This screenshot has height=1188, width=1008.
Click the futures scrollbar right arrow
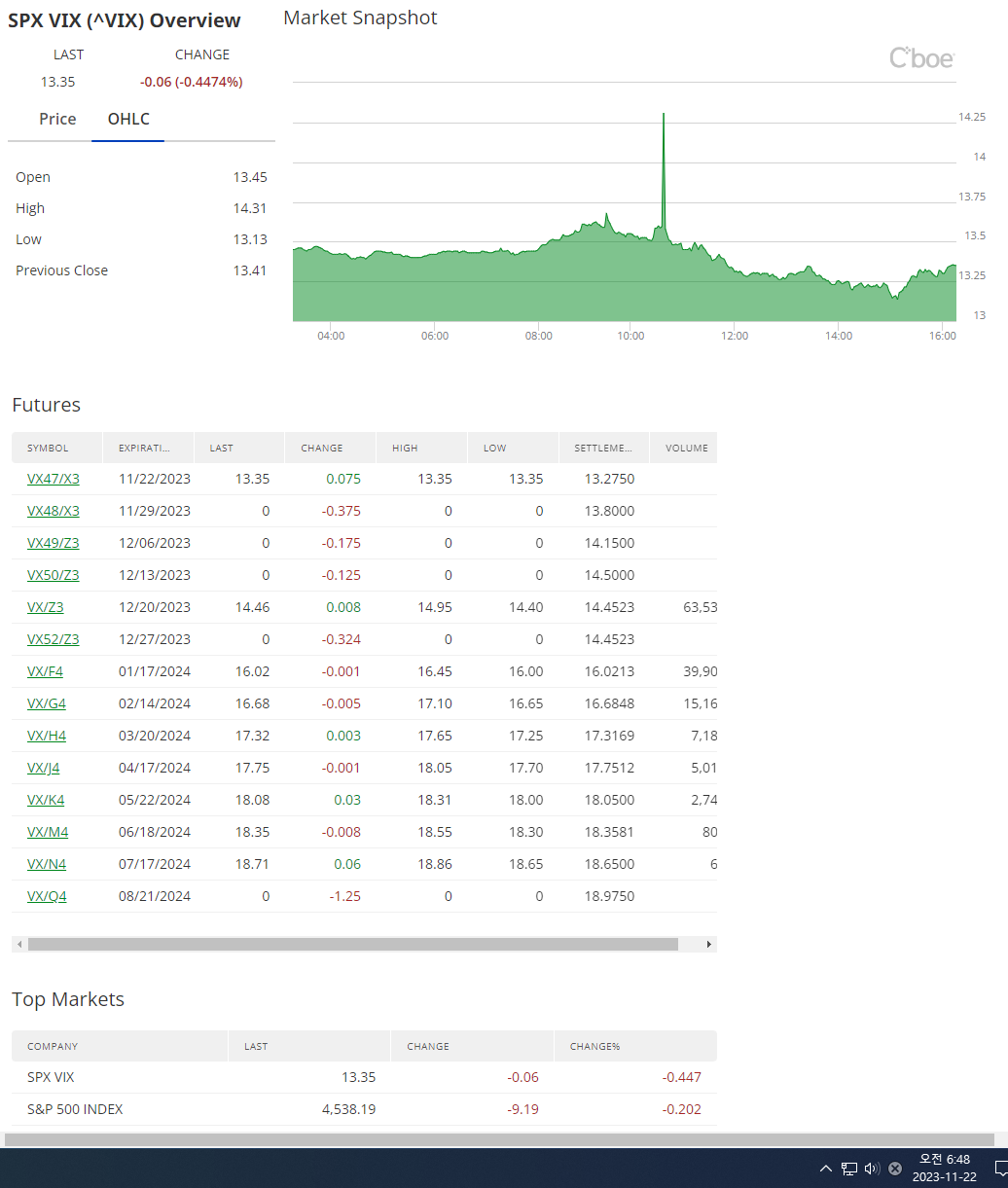(x=709, y=944)
